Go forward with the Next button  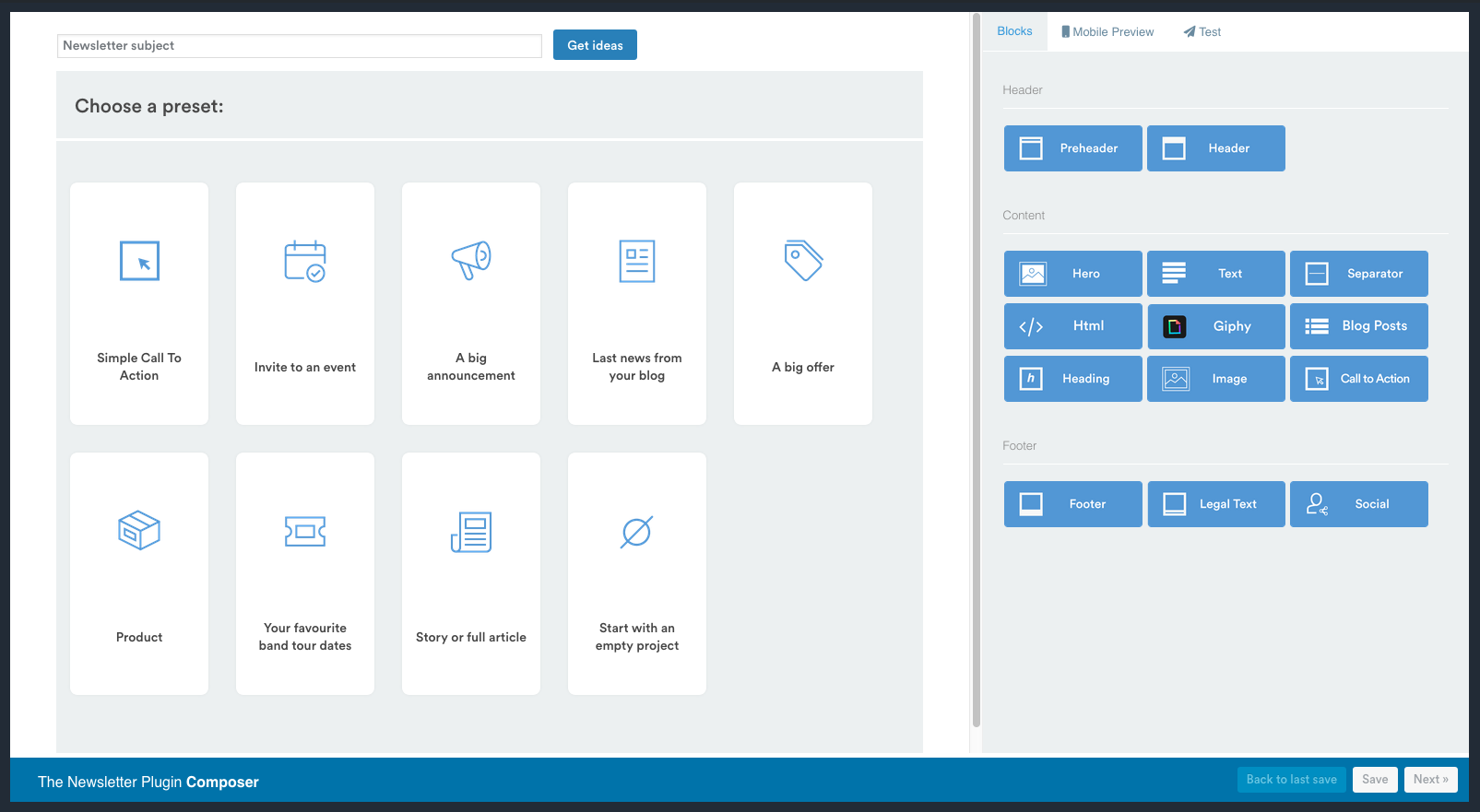(1430, 780)
